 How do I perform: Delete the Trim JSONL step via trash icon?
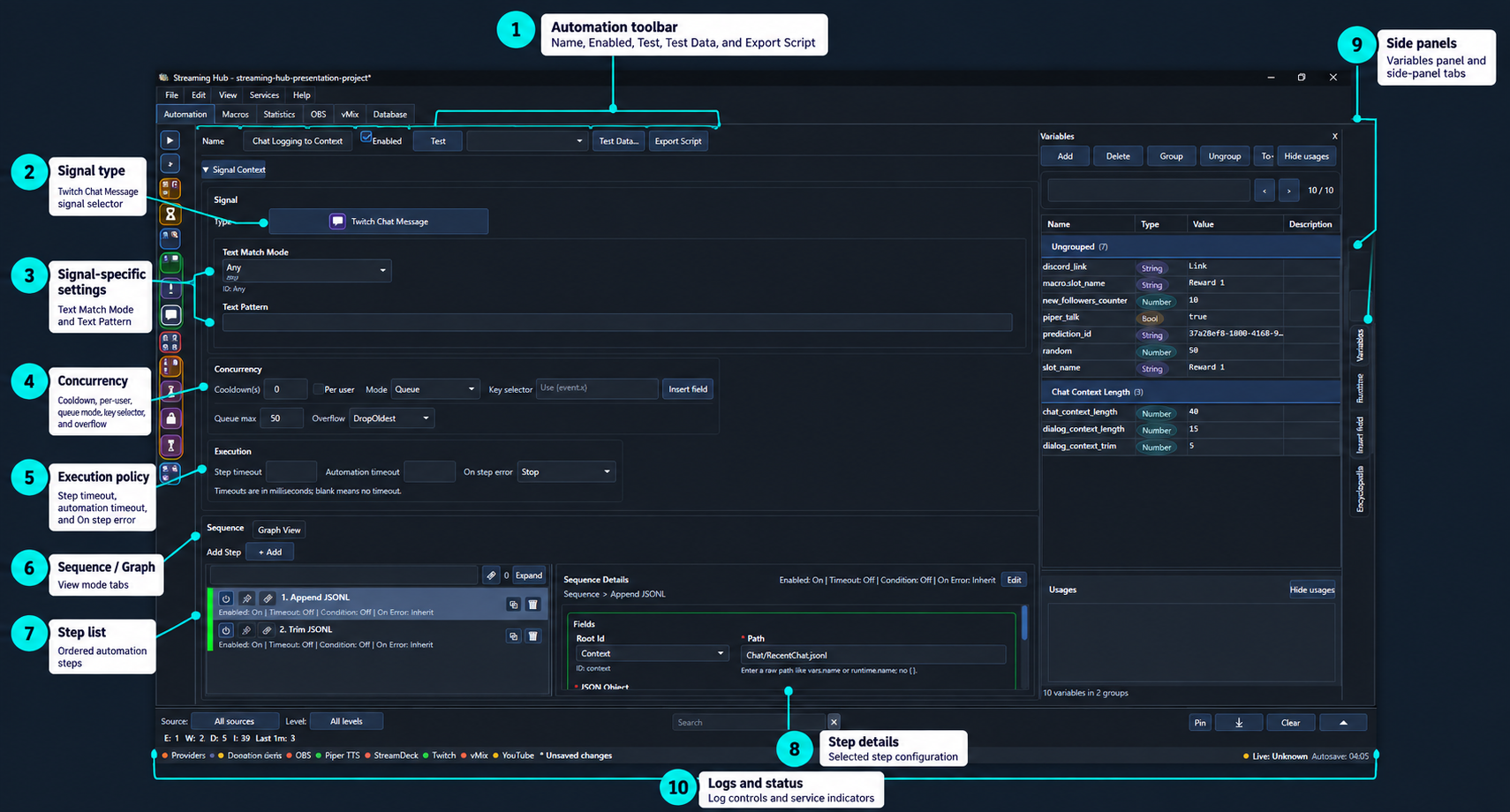click(532, 635)
